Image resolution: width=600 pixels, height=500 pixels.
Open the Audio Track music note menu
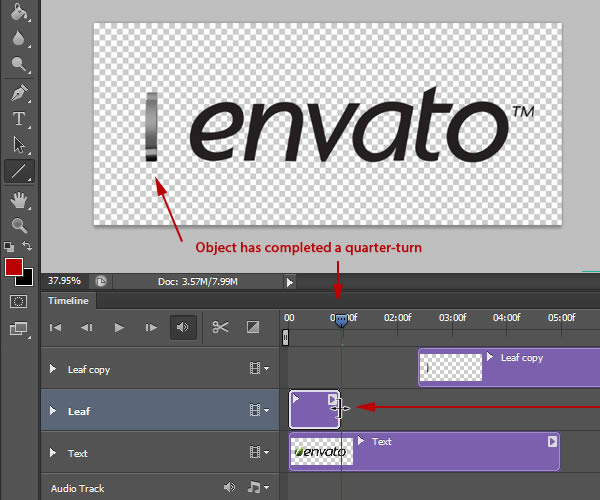click(258, 487)
